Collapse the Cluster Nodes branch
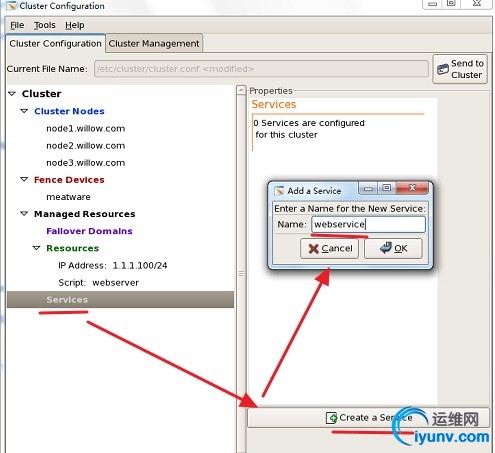Viewport: 495px width, 453px height. coord(24,111)
